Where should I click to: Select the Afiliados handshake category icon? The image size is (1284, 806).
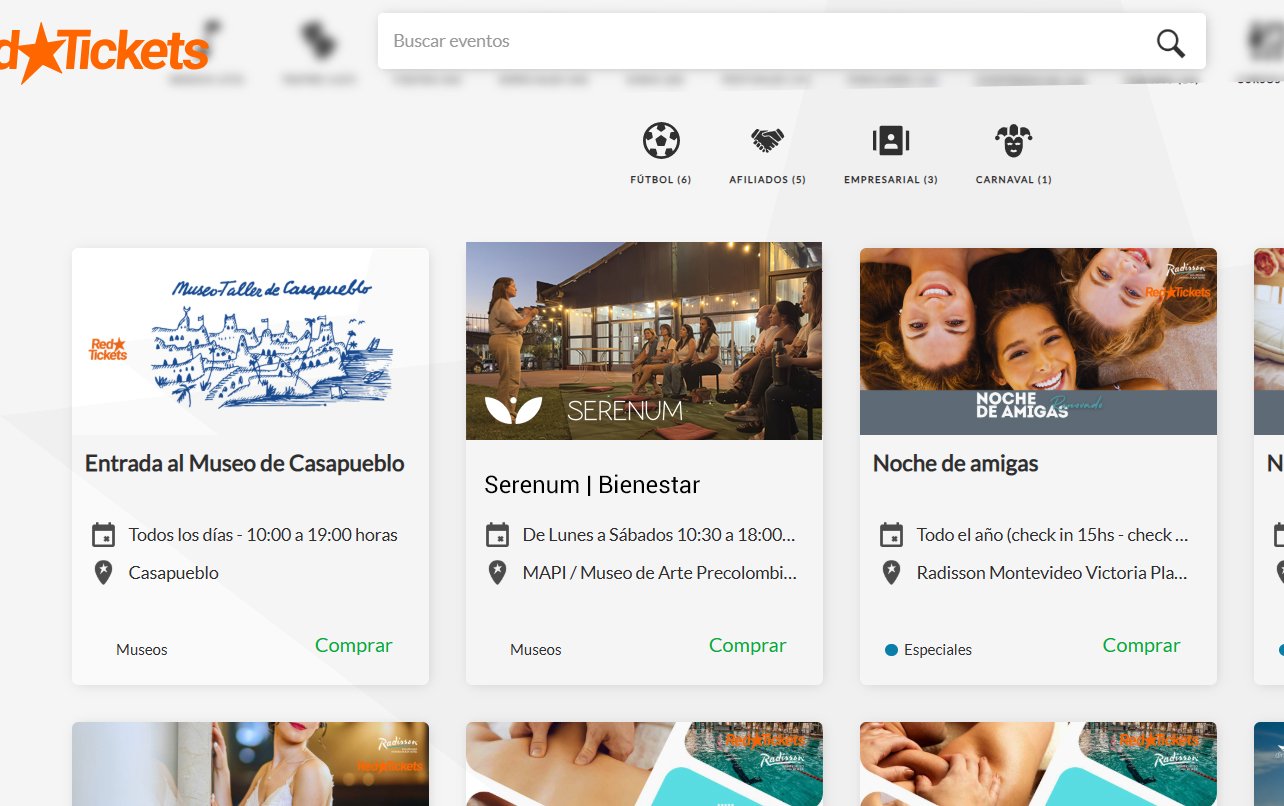[x=767, y=140]
